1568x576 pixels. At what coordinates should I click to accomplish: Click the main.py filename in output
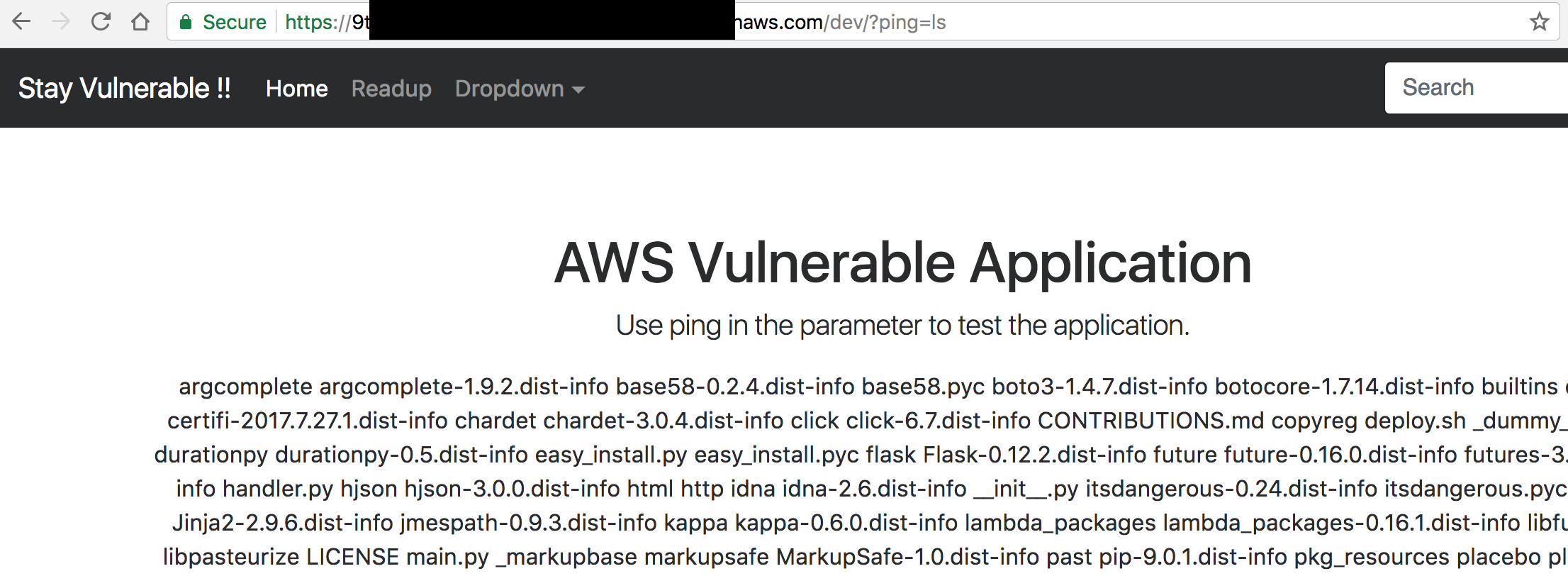(x=447, y=557)
